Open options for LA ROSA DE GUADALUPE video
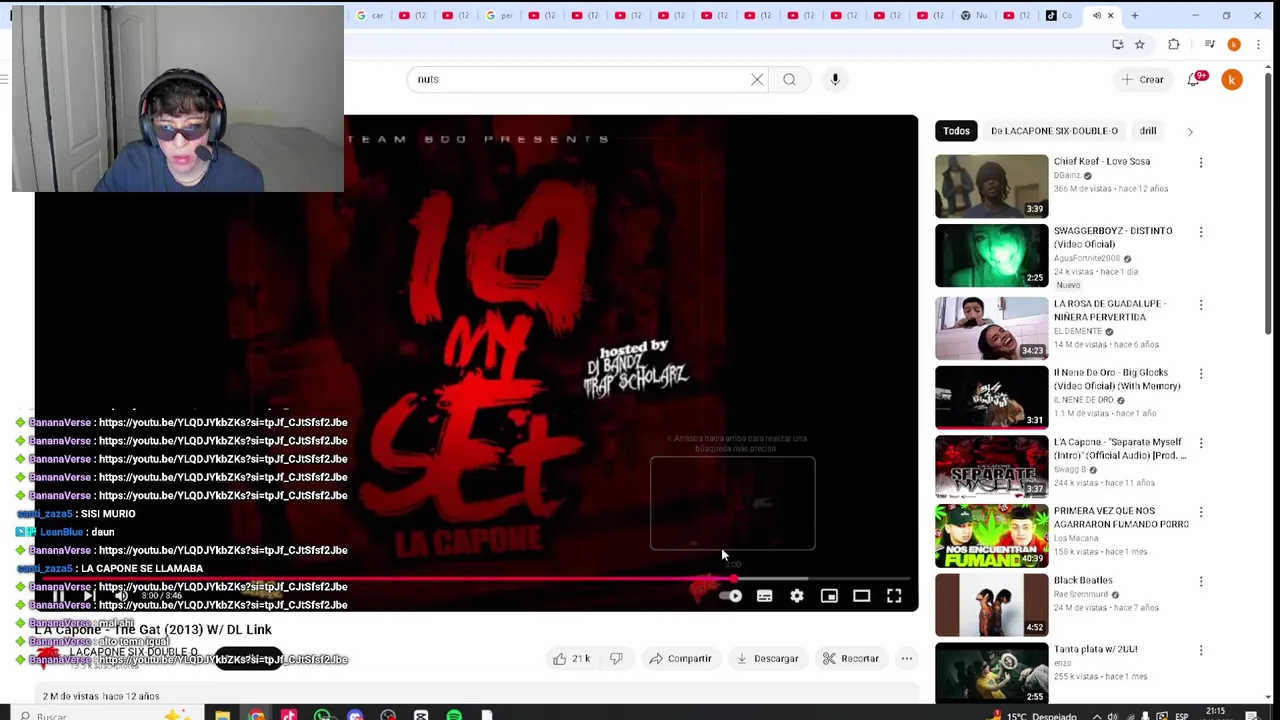Viewport: 1280px width, 720px height. 1201,305
